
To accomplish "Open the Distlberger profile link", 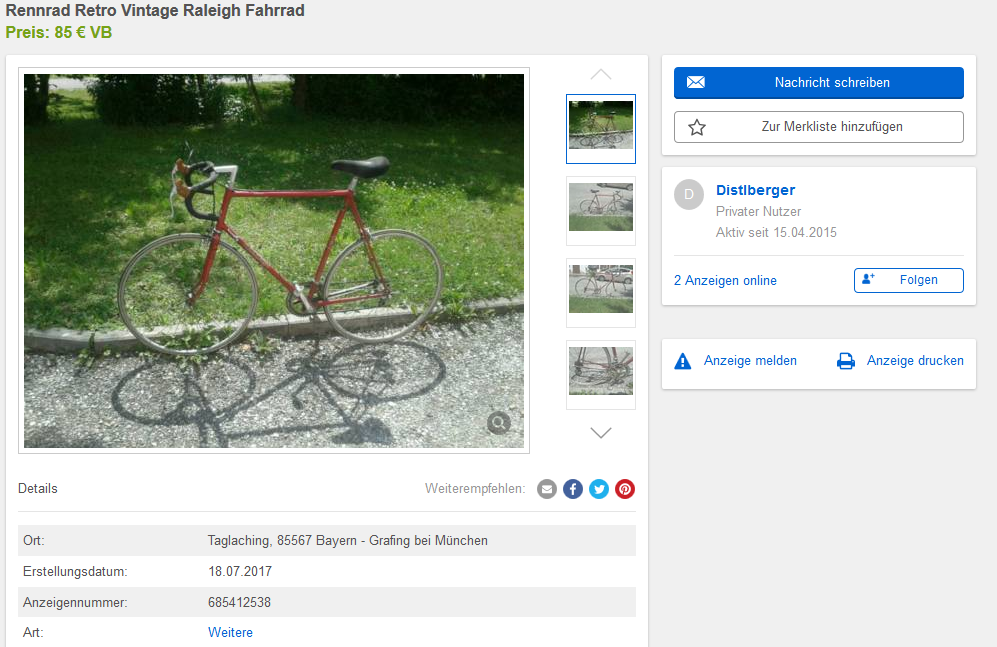I will coord(755,190).
